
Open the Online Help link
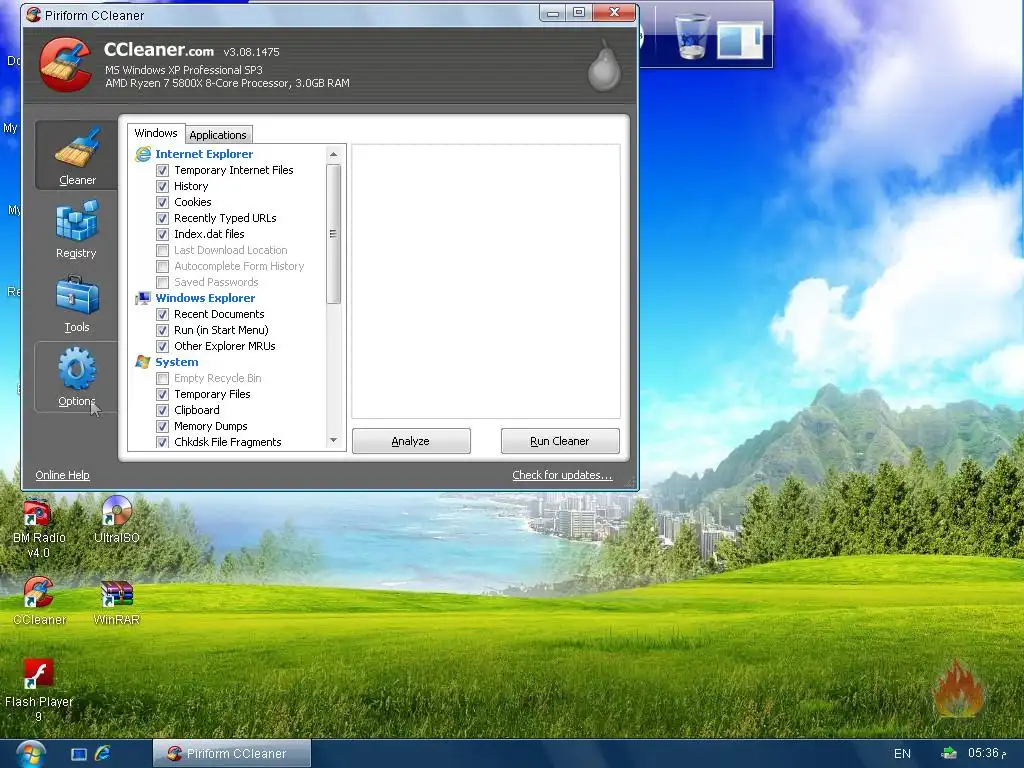63,475
